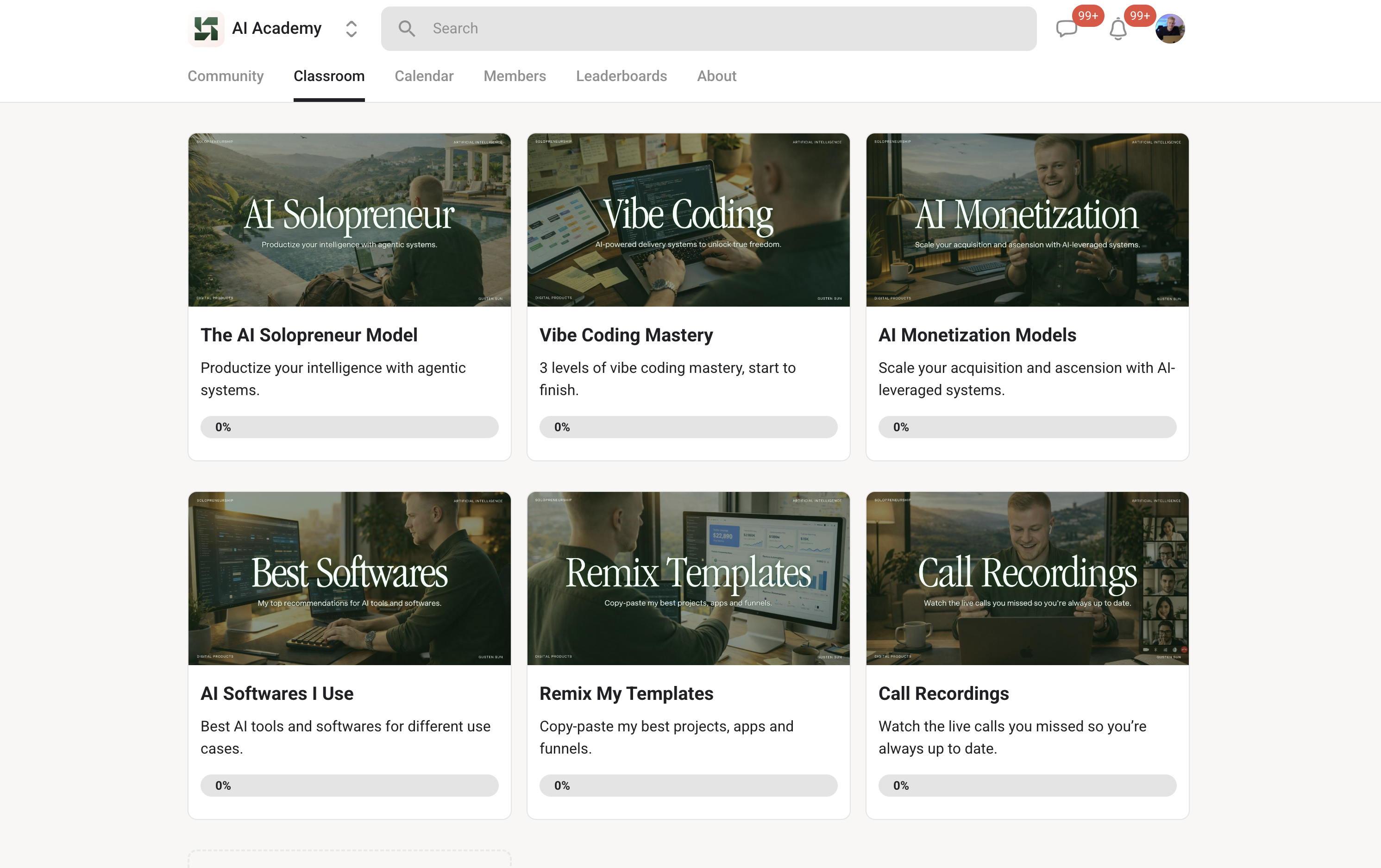Click '3 levels of vibe coding mastery' description
This screenshot has width=1381, height=868.
pos(667,378)
